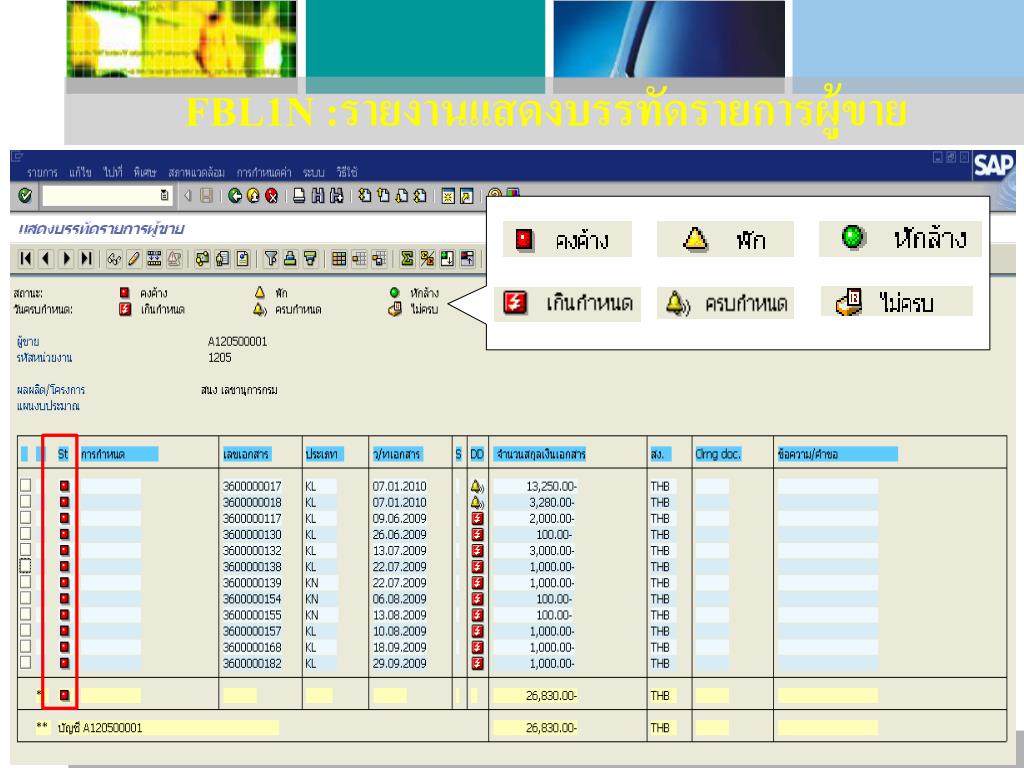Click the open status icon for 3600000155
Screen dimensions: 1024x768
click(64, 615)
